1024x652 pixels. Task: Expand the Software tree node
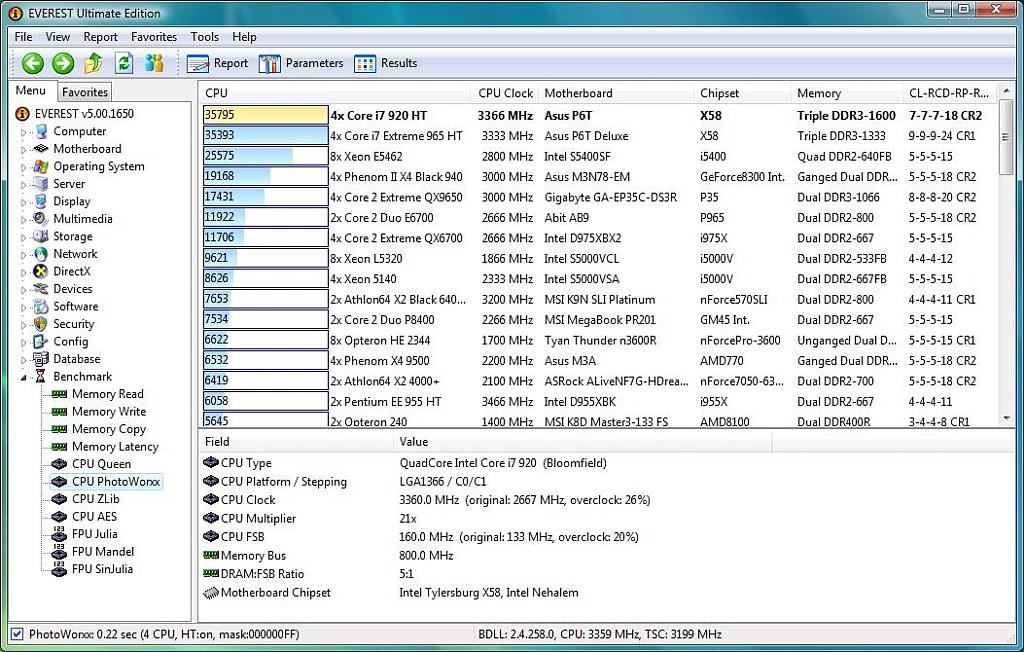[24, 308]
